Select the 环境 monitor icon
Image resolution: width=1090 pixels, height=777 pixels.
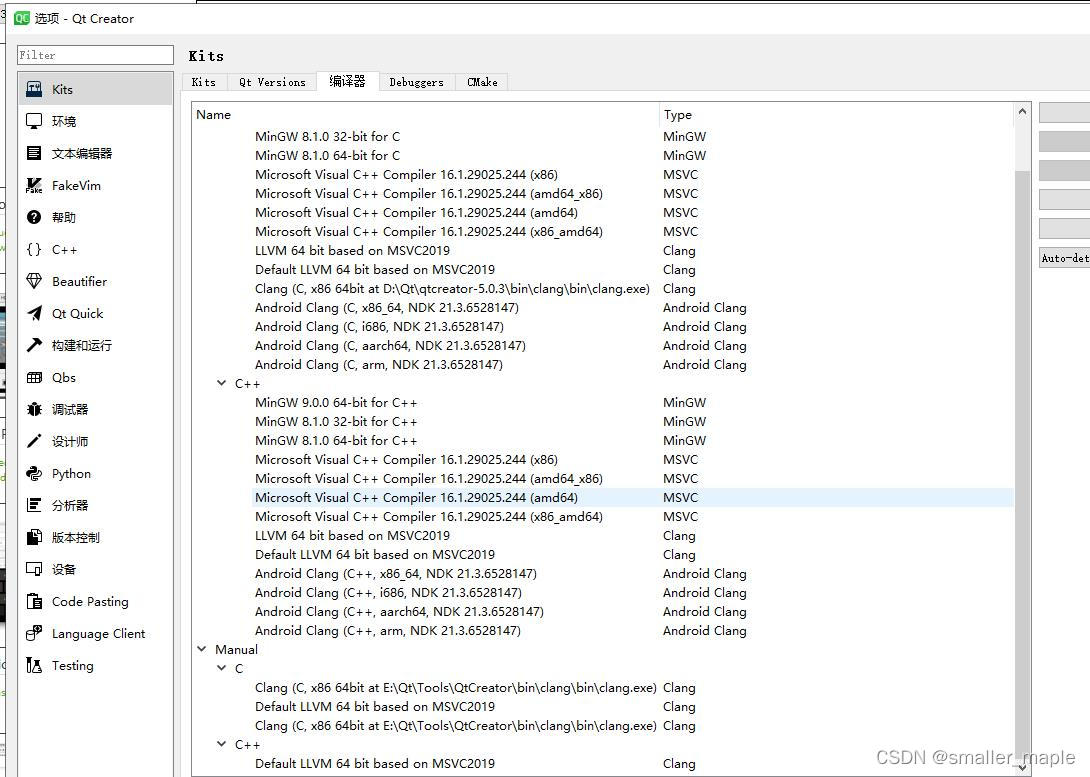point(34,121)
